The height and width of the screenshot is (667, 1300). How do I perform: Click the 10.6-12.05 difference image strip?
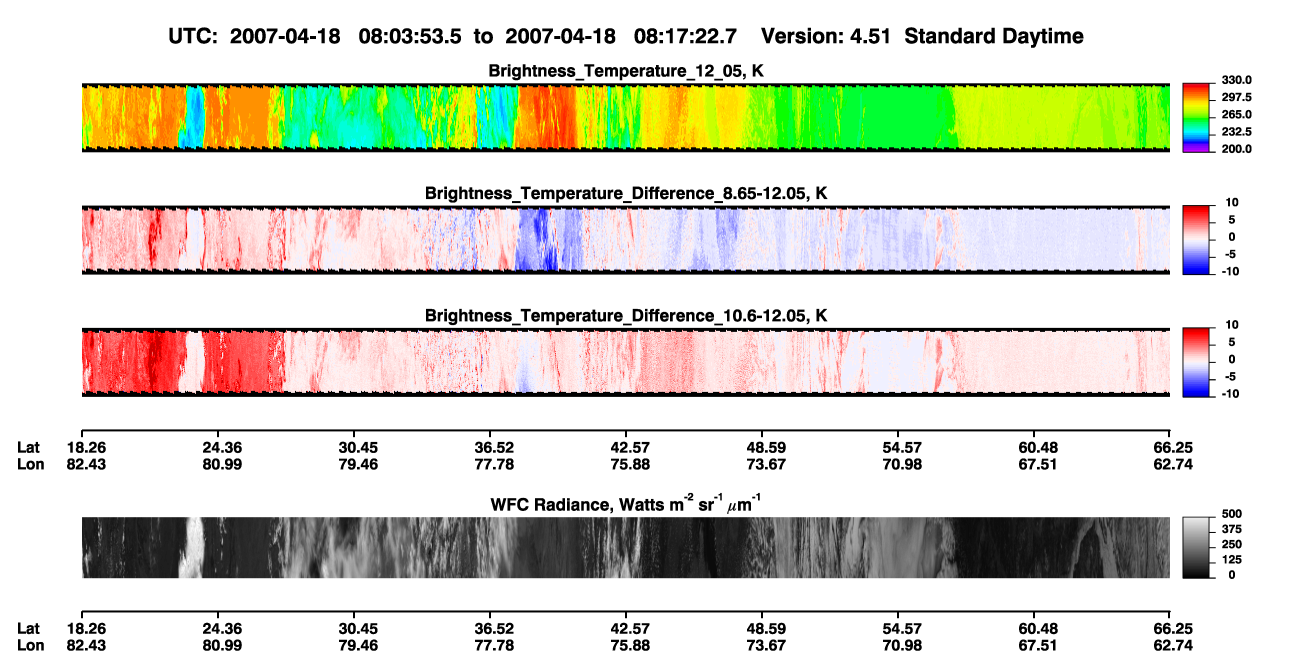click(625, 362)
